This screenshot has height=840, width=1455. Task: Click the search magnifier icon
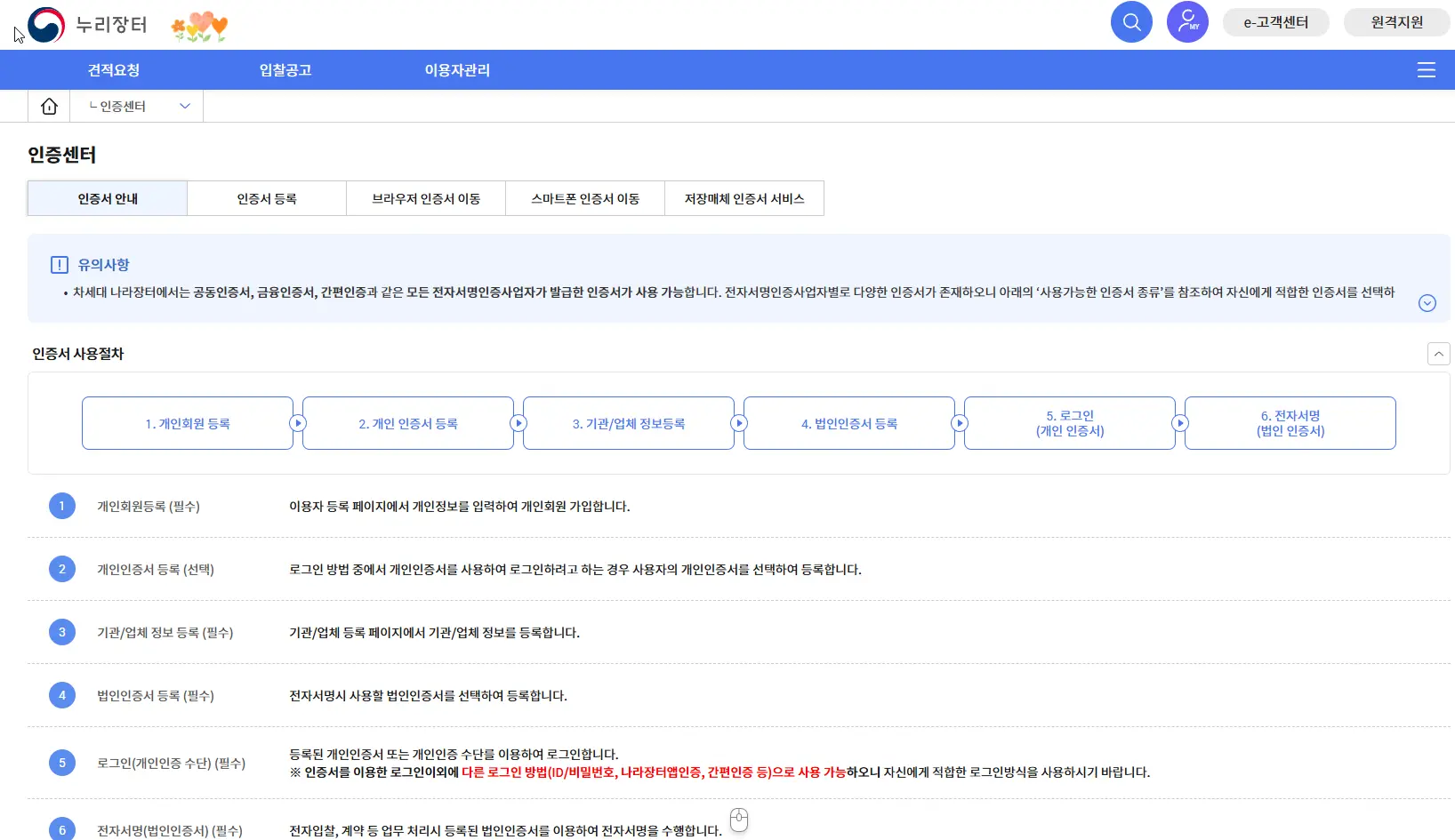coord(1131,21)
